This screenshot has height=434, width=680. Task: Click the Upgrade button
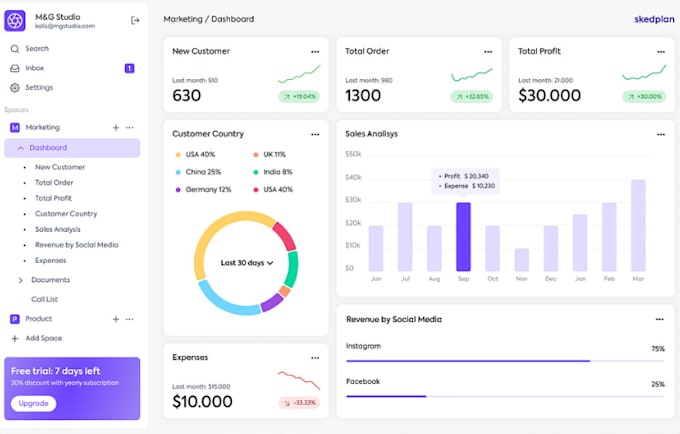33,403
